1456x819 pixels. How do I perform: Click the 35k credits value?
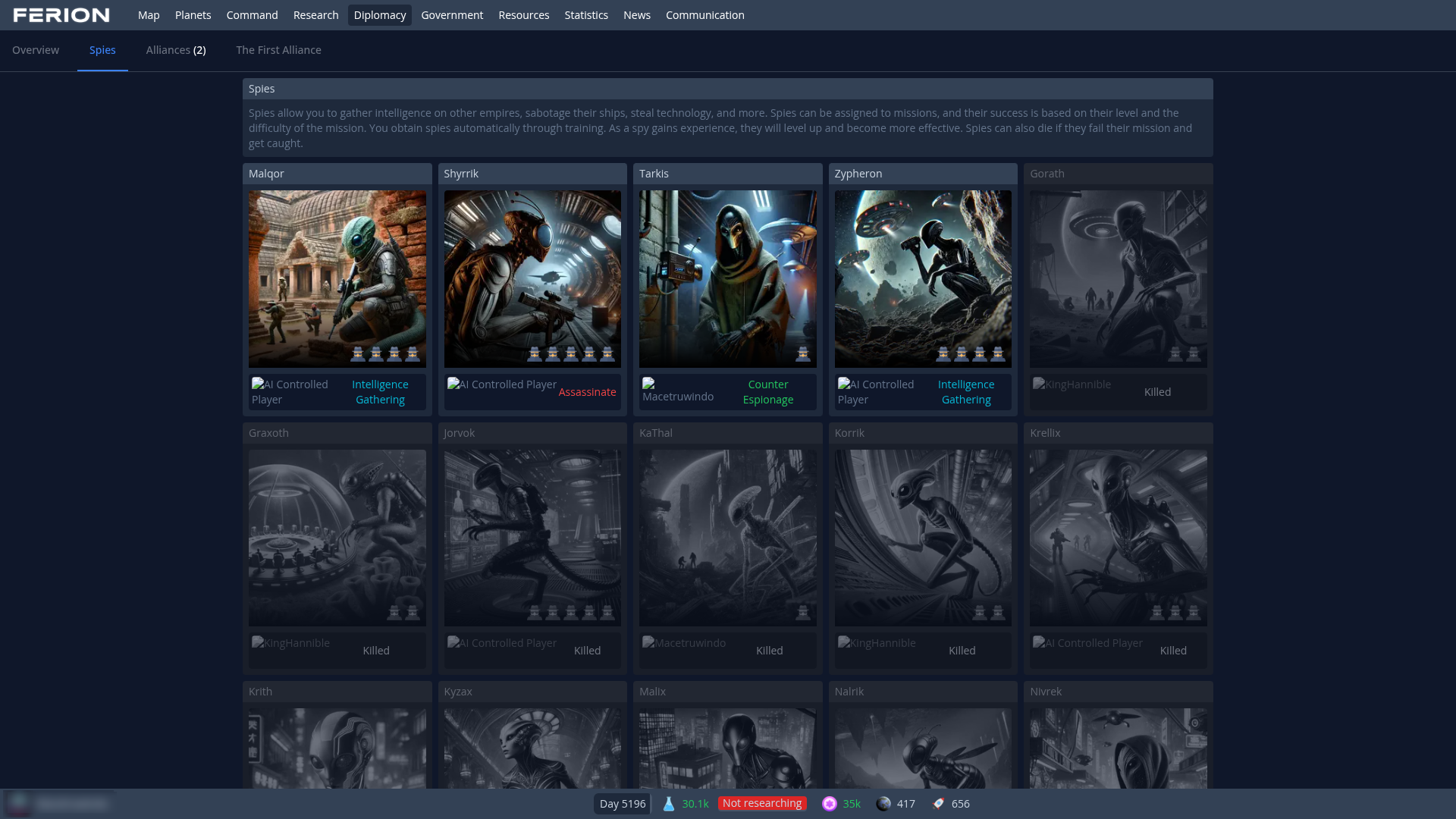pyautogui.click(x=852, y=804)
